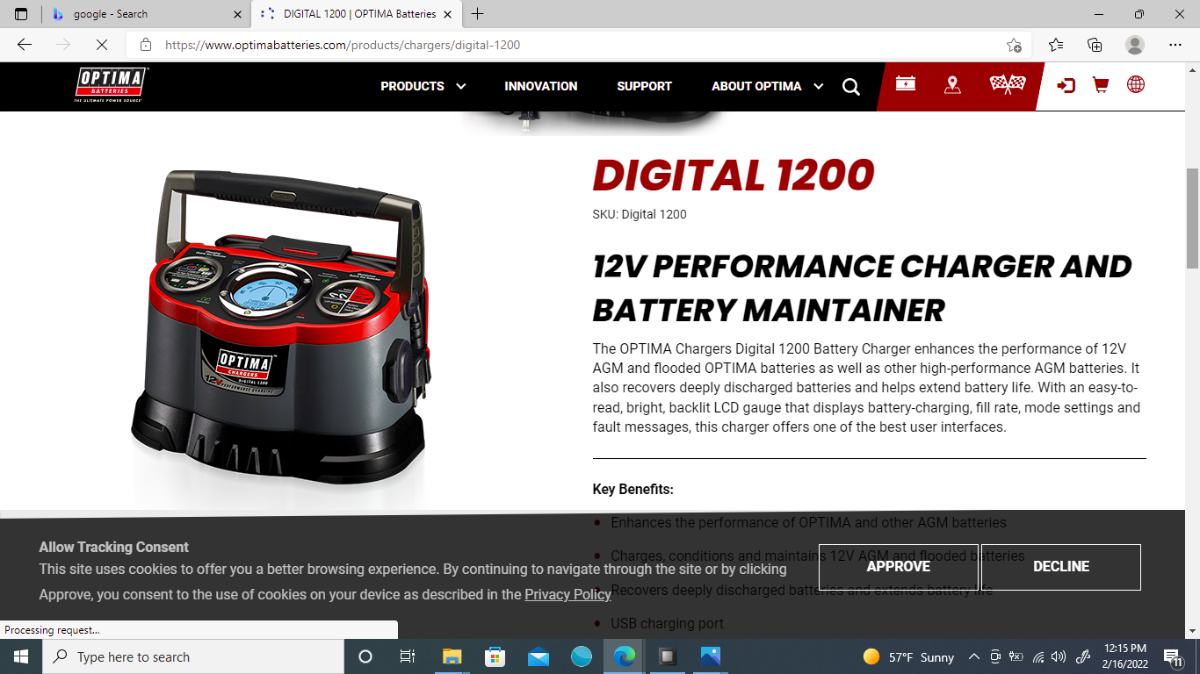Expand the PRODUCTS dropdown menu

click(x=423, y=86)
